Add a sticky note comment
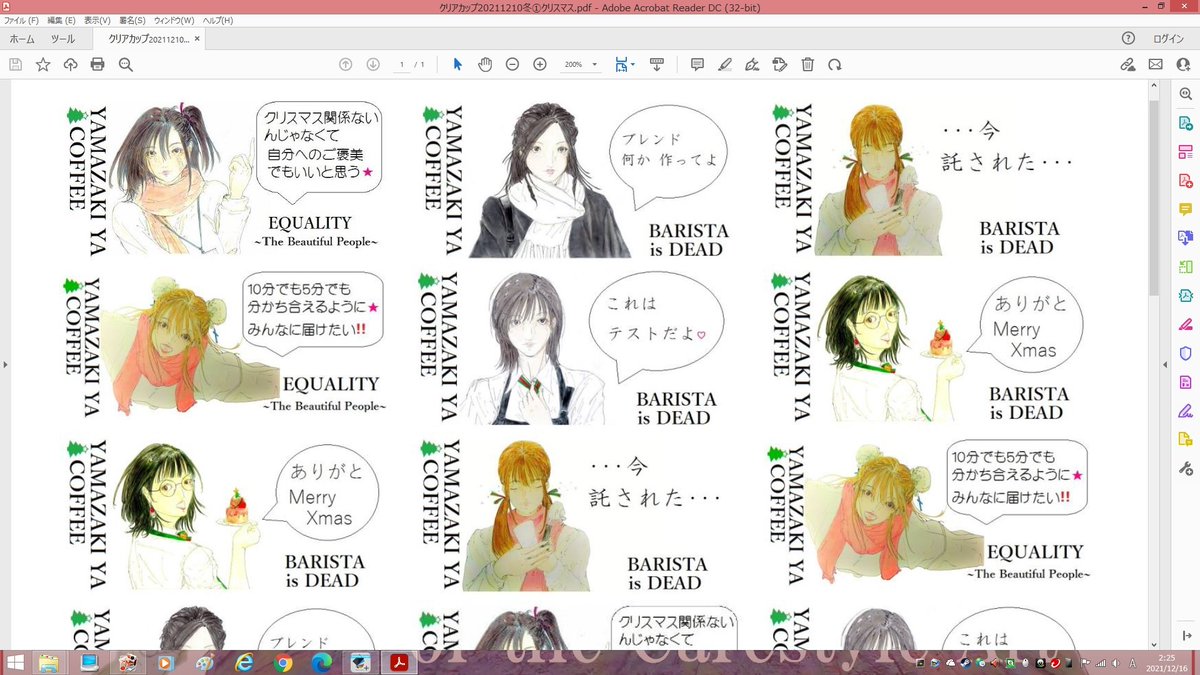Screen dimensions: 1200x675 pos(697,64)
